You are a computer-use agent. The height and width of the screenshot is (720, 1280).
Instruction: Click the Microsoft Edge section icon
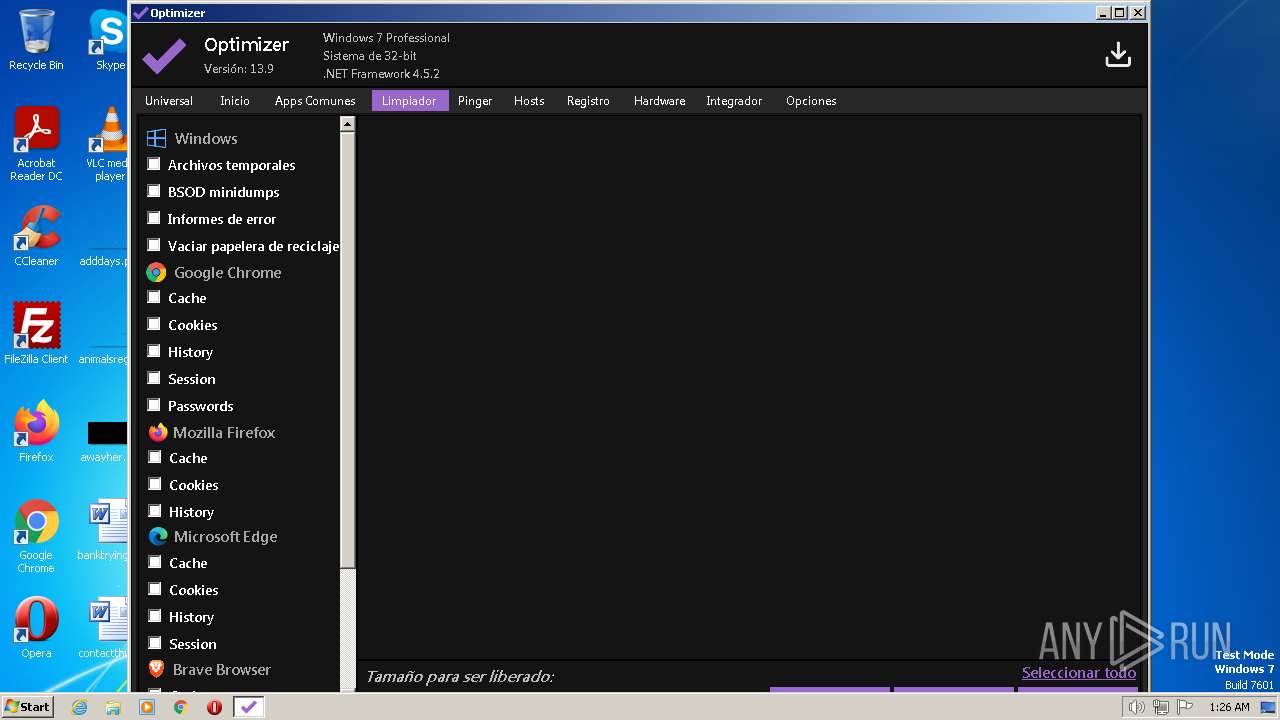point(158,536)
